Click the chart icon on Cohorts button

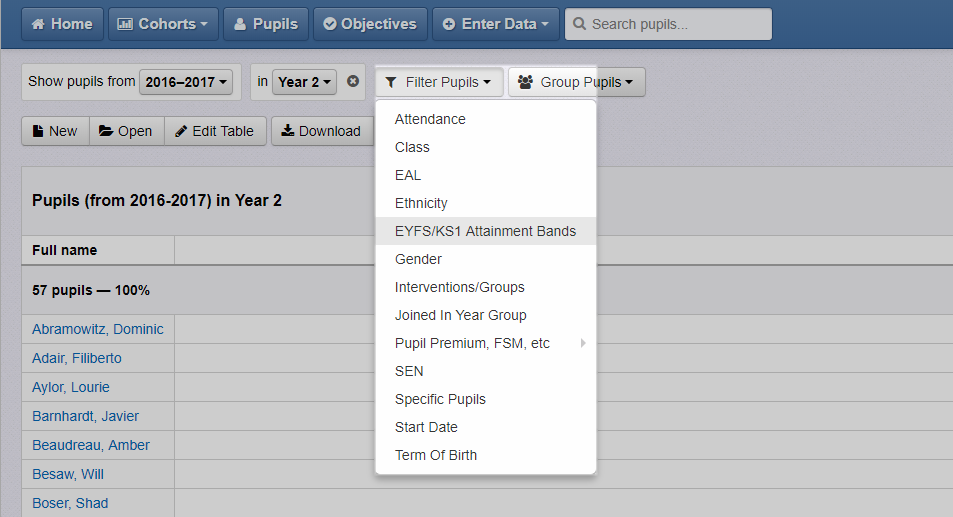125,24
